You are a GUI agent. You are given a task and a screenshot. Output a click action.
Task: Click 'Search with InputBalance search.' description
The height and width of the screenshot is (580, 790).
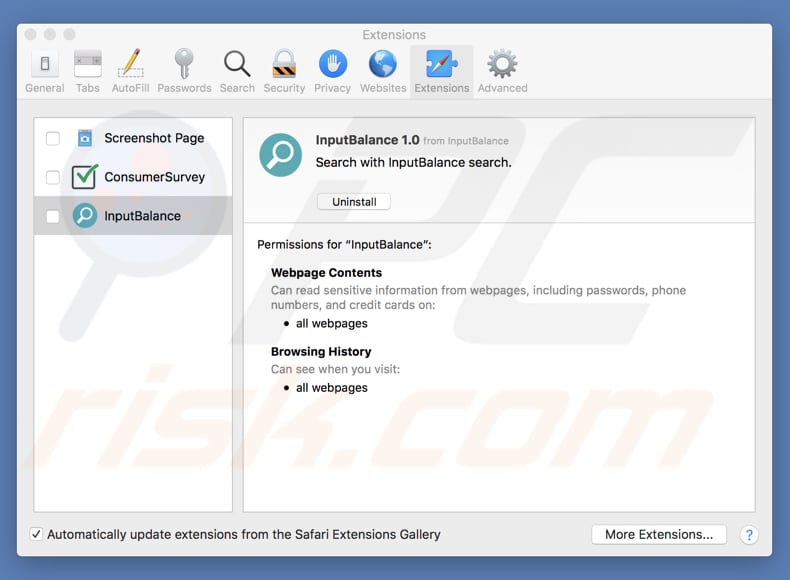[413, 163]
